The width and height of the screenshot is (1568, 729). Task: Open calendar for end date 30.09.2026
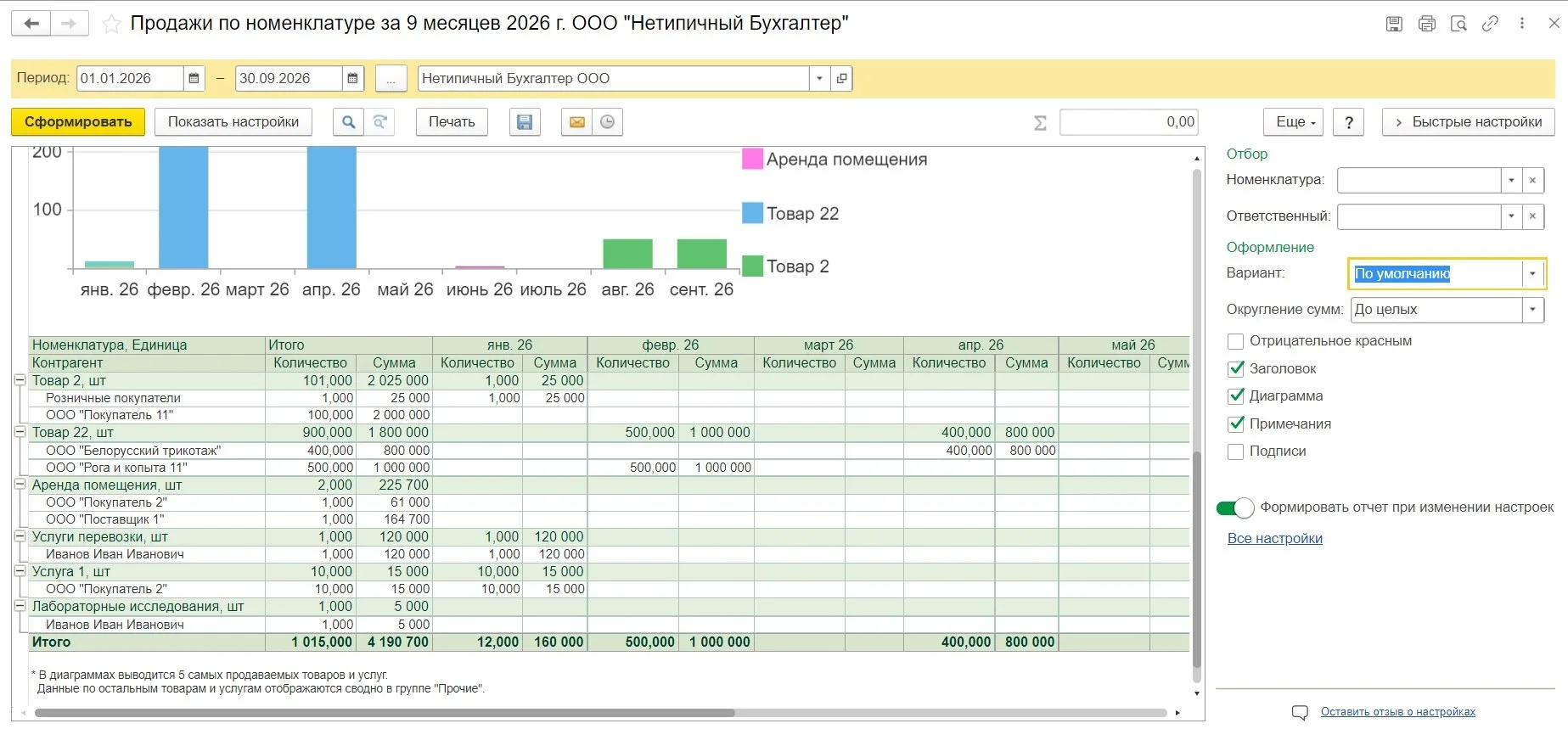click(x=352, y=78)
